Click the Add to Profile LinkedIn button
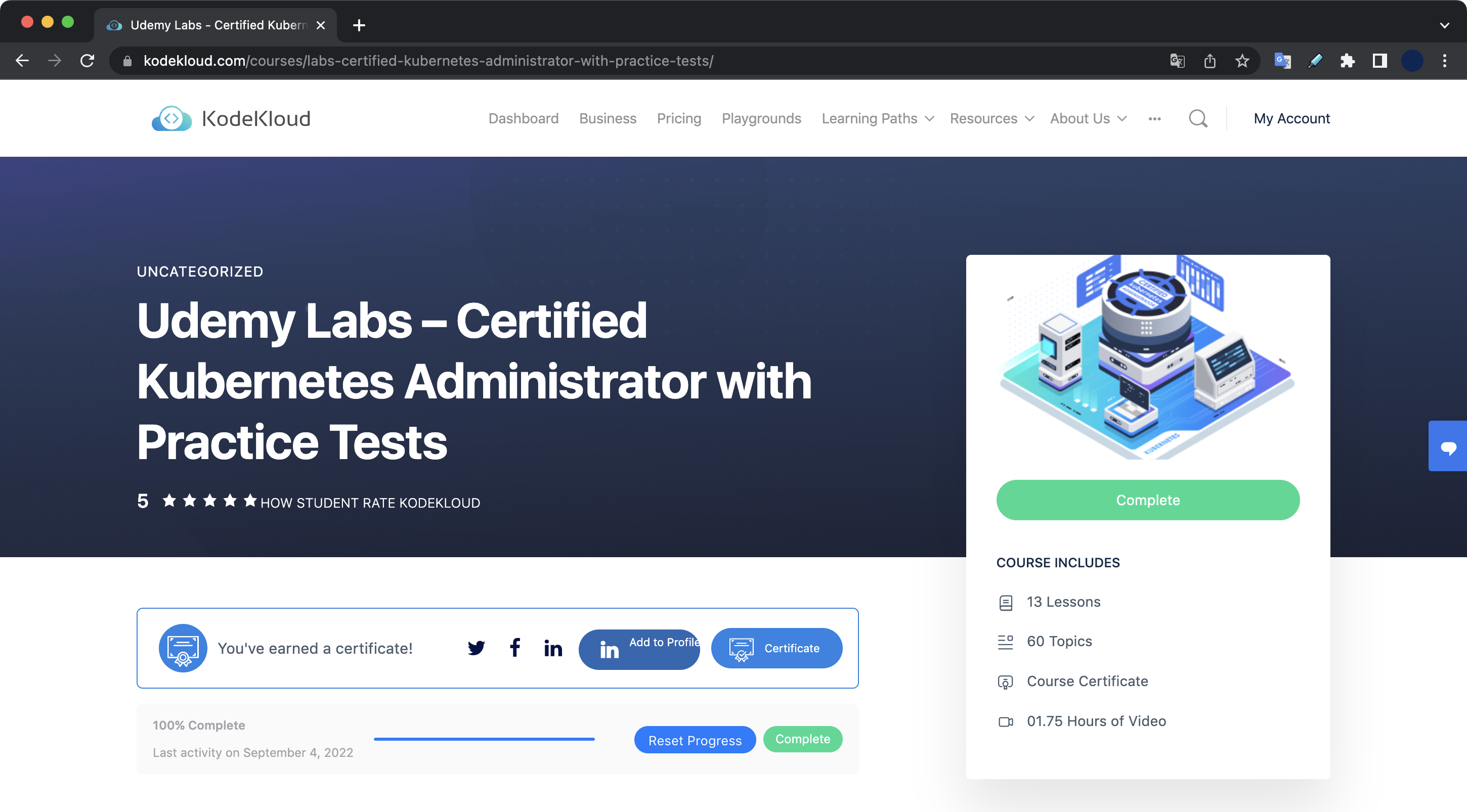The width and height of the screenshot is (1467, 812). point(639,649)
